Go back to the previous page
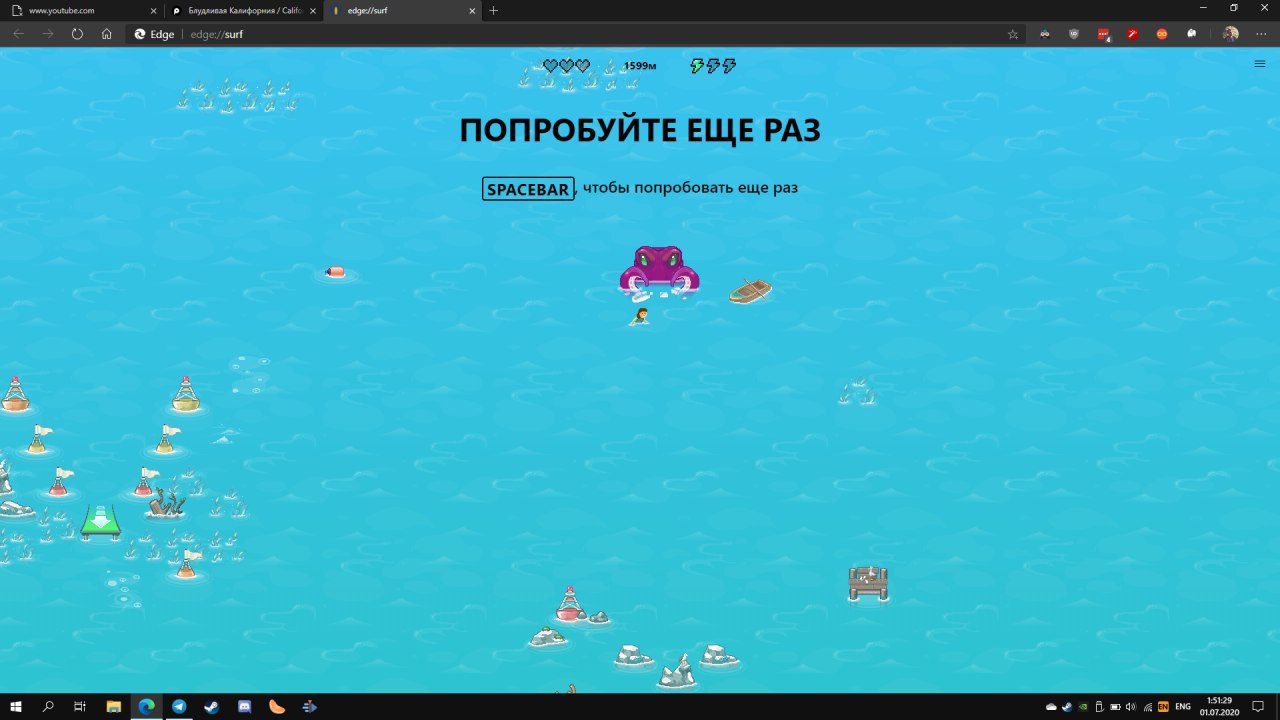 [18, 34]
